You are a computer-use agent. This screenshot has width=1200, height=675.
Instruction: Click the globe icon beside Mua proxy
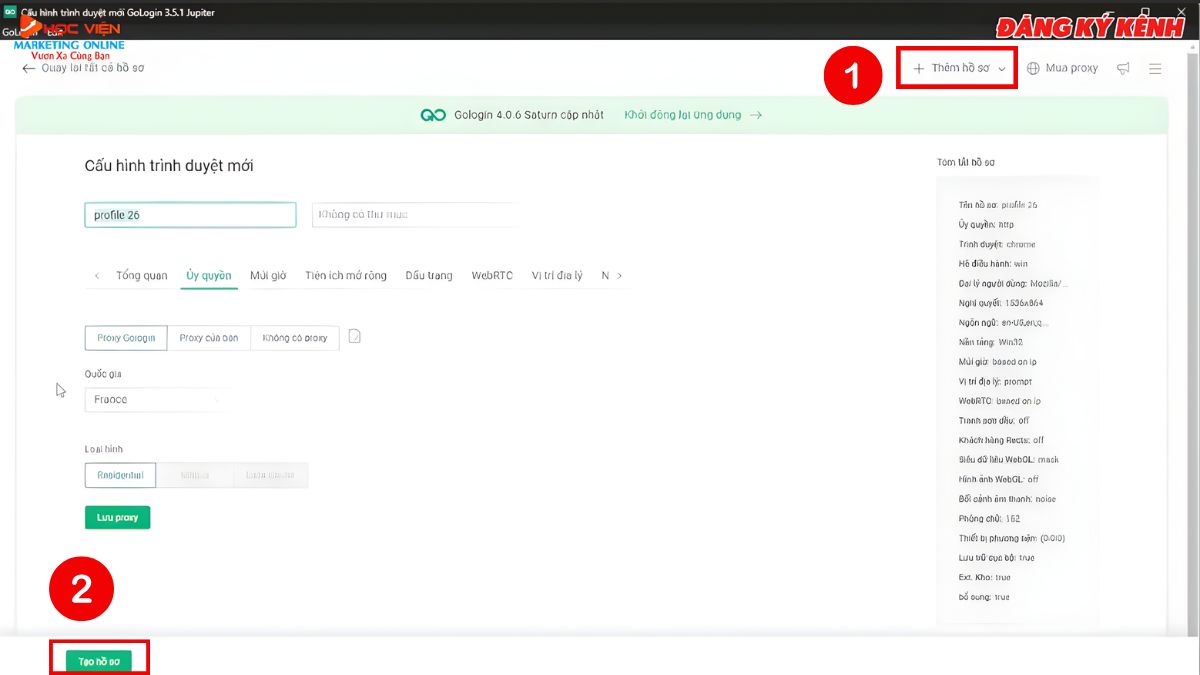click(1031, 67)
